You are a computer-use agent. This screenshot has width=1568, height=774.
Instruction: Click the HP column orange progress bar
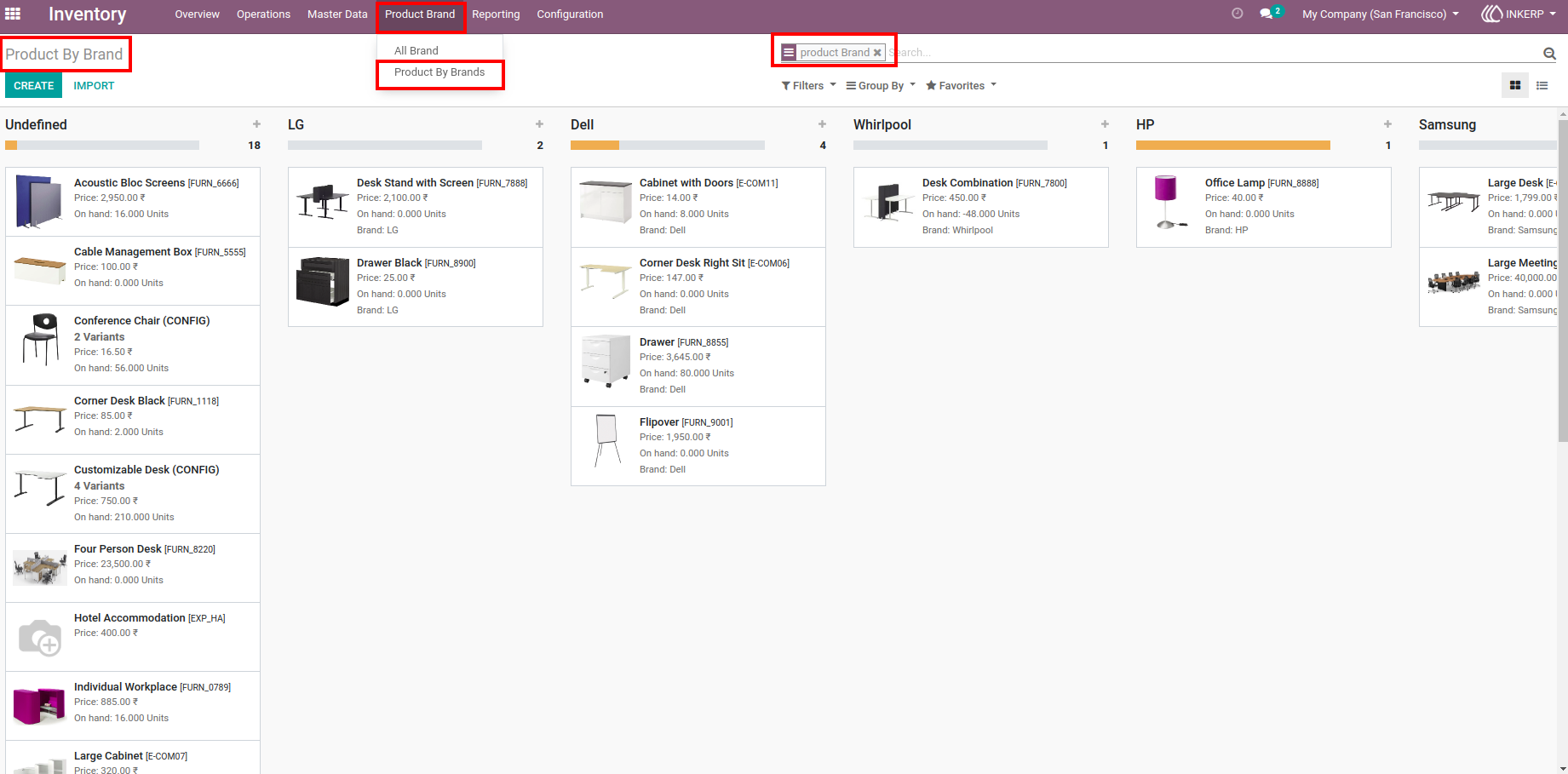pos(1233,146)
